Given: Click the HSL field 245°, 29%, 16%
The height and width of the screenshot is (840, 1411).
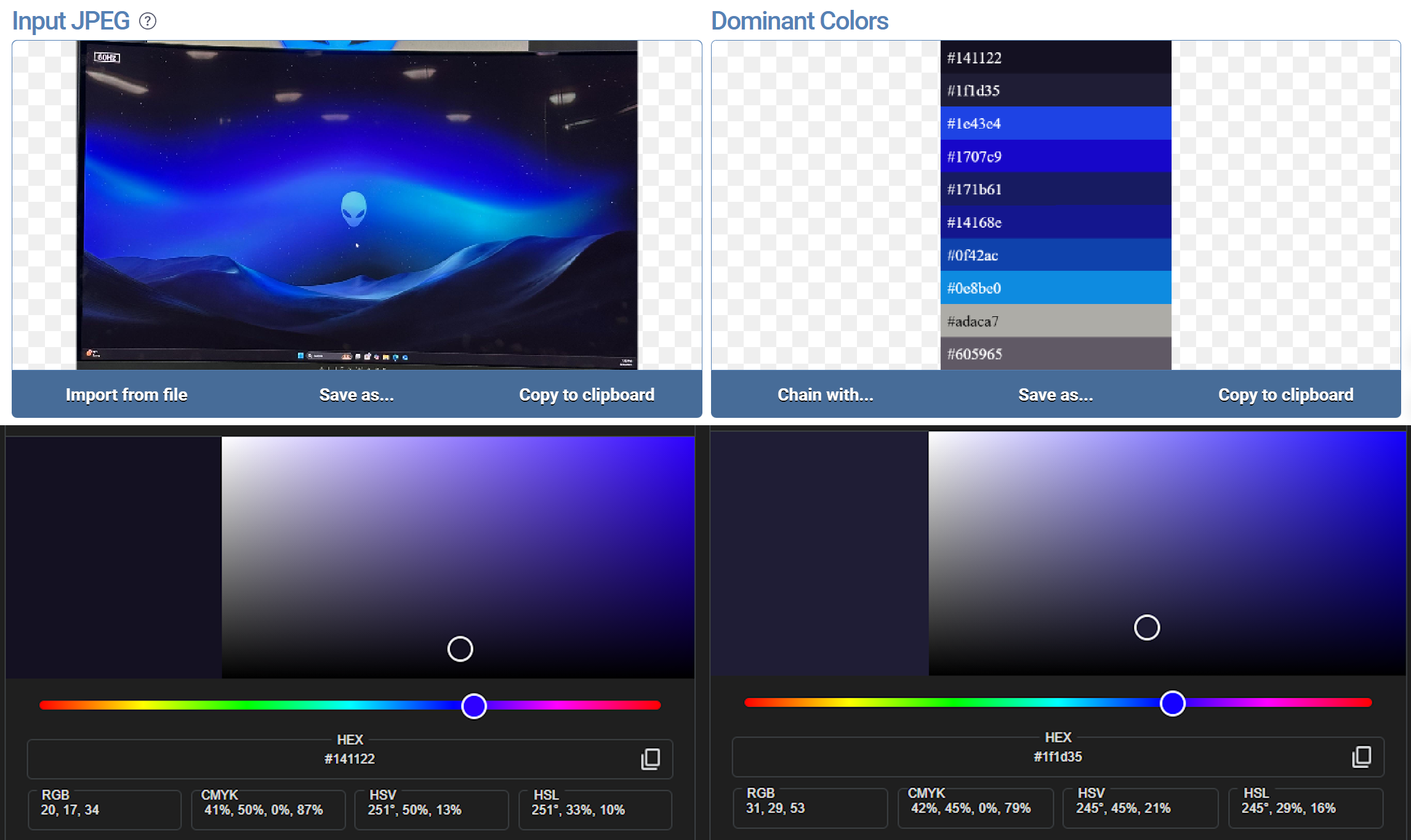Looking at the screenshot, I should [x=1306, y=807].
